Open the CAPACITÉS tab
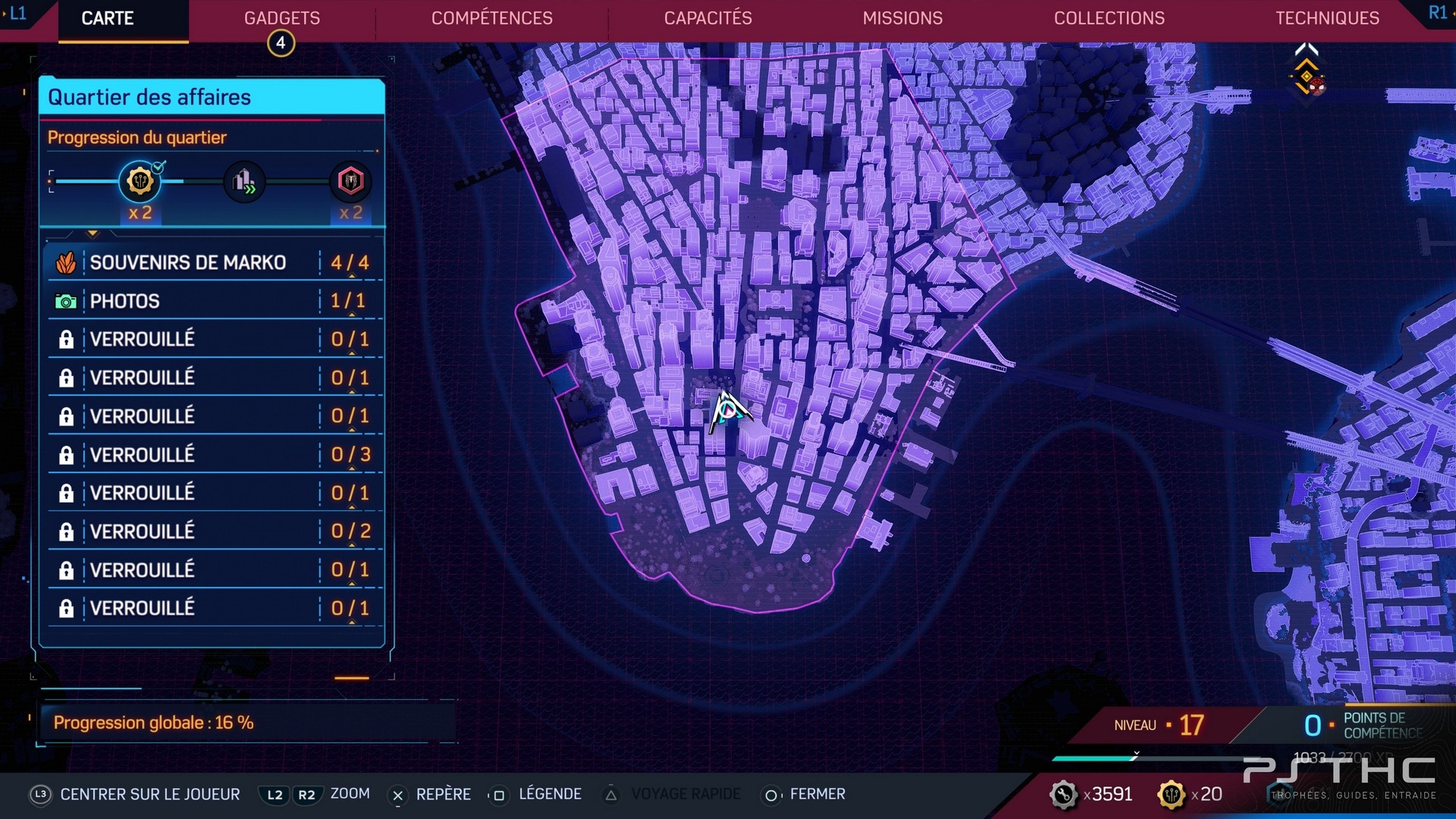 tap(708, 18)
